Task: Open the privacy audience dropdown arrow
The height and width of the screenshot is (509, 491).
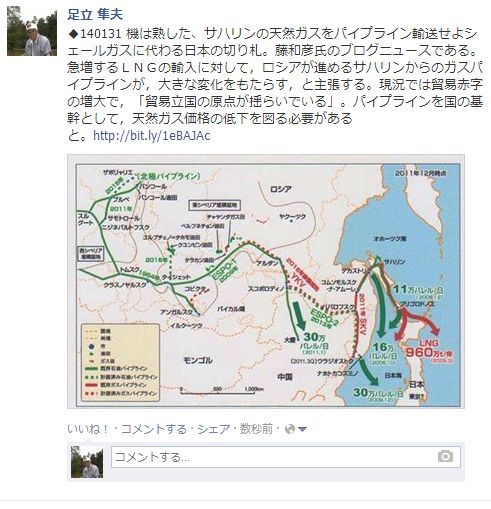Action: pyautogui.click(x=302, y=430)
